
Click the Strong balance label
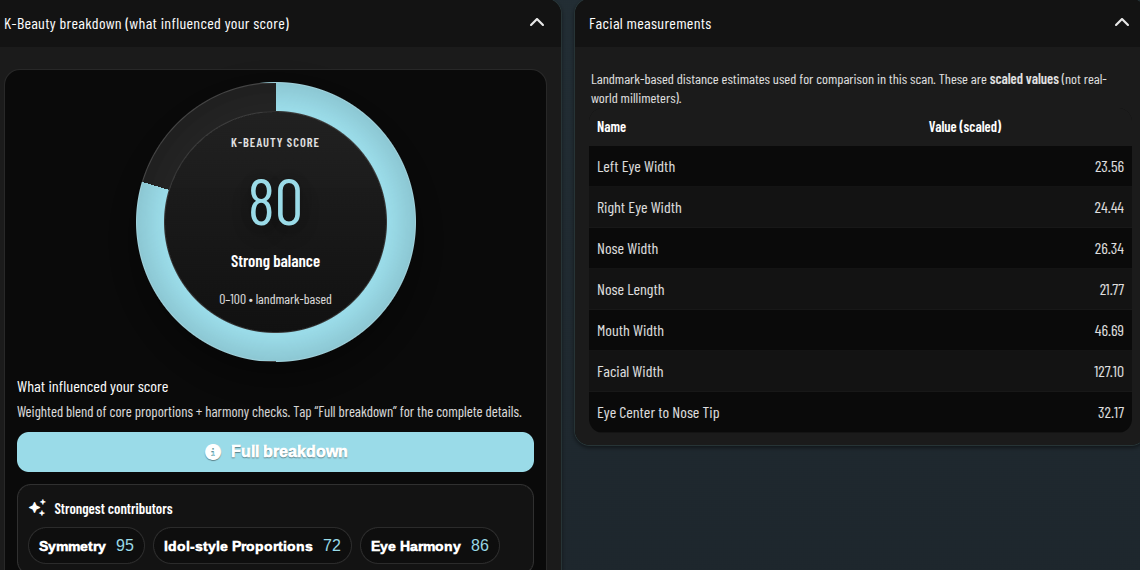tap(275, 262)
